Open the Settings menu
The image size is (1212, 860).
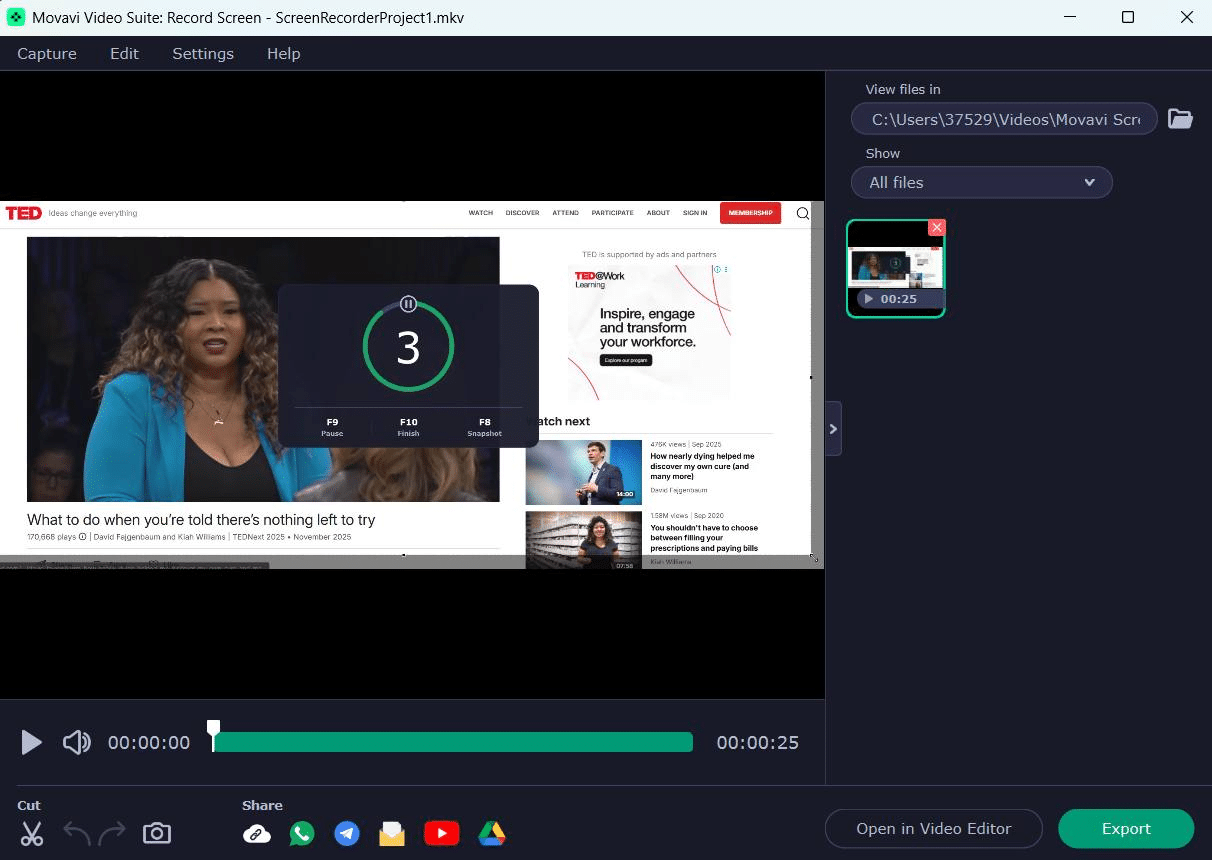click(x=203, y=54)
